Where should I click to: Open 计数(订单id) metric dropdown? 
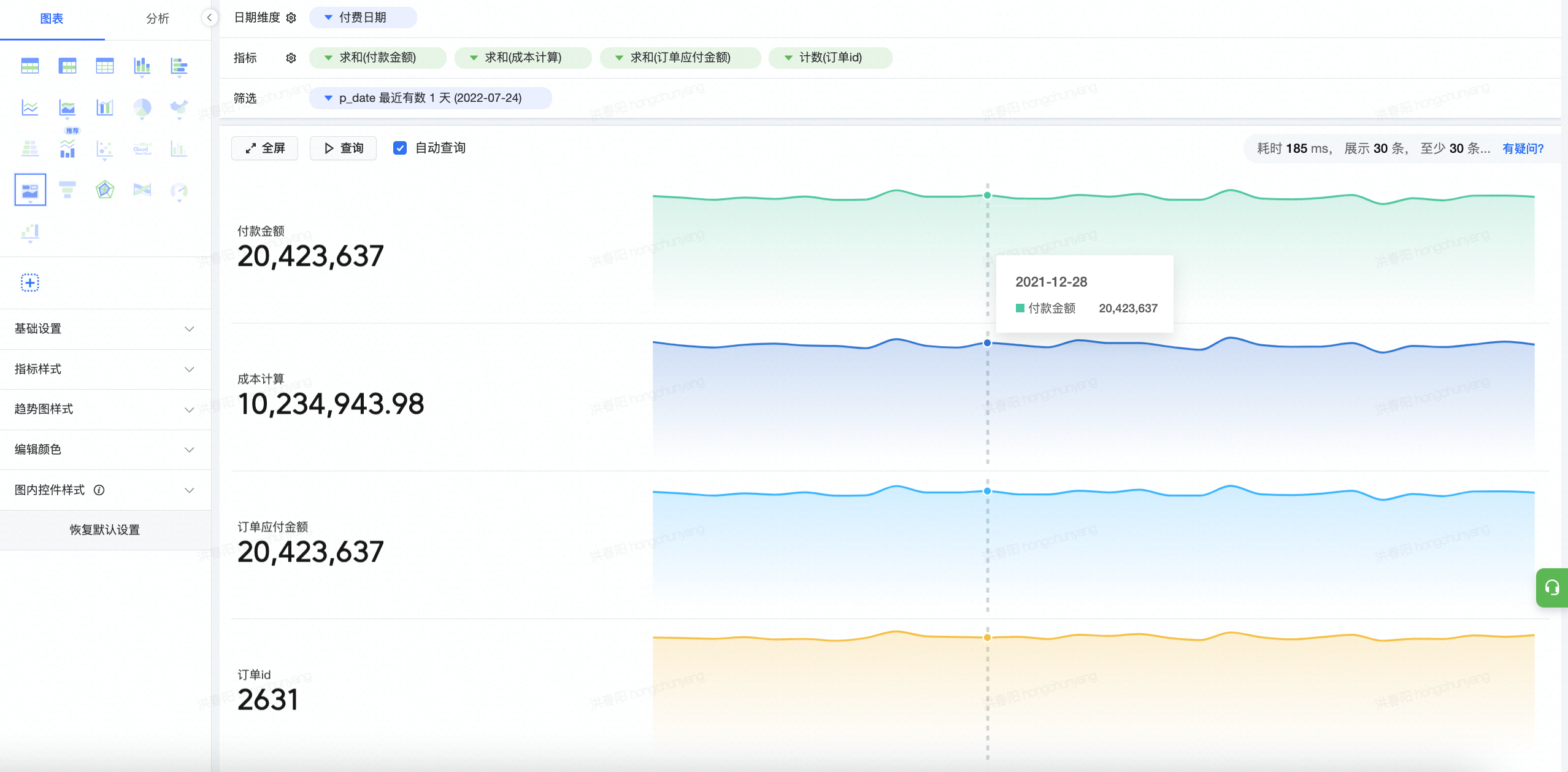click(x=831, y=58)
